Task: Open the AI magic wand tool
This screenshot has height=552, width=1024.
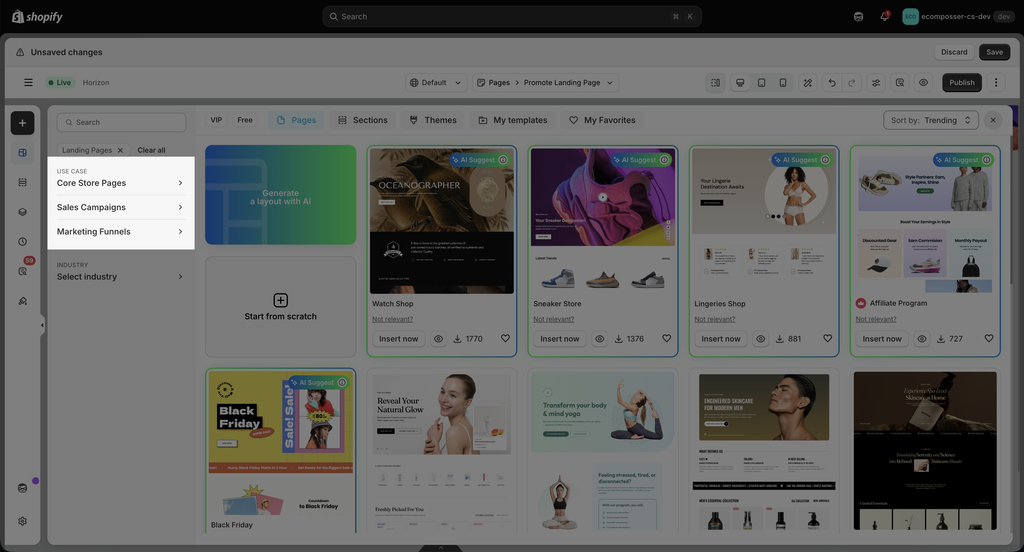Action: [x=808, y=82]
